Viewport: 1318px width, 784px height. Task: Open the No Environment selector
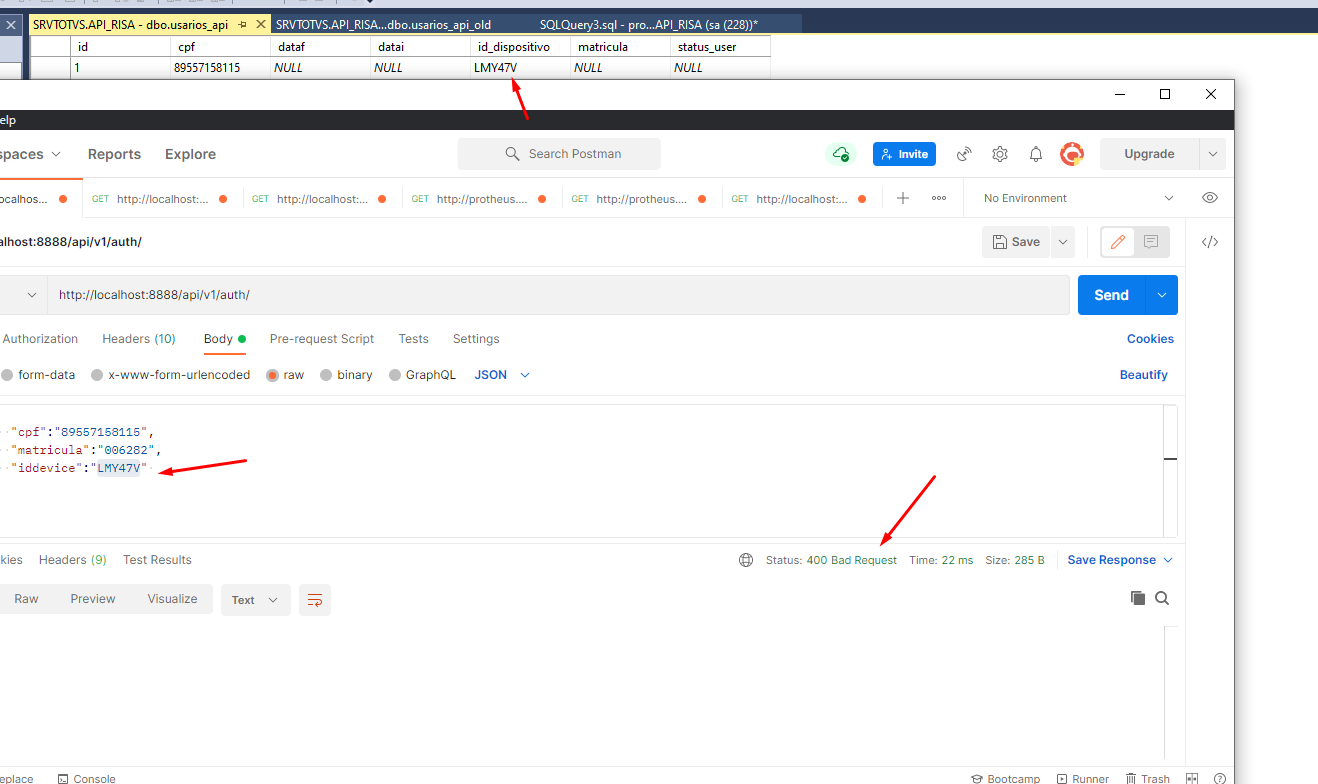[1078, 198]
